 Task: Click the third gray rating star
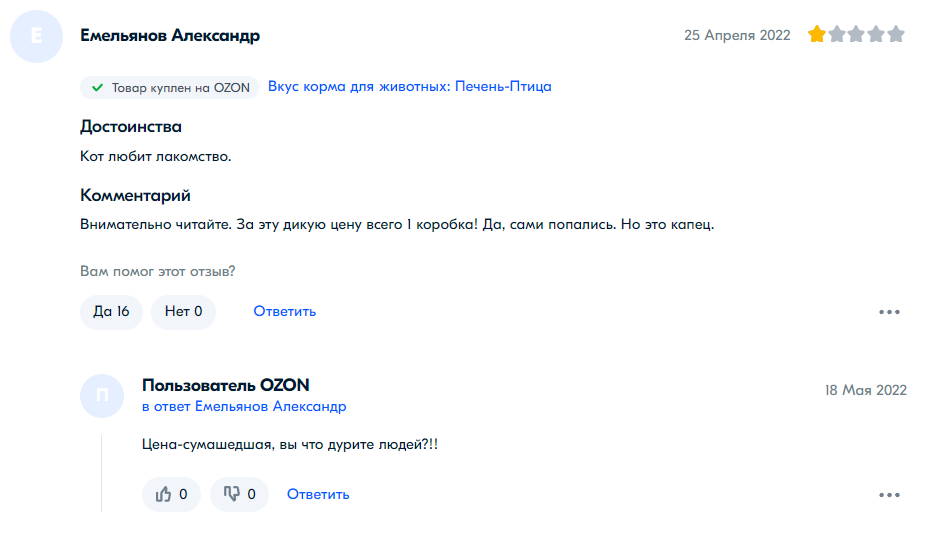coord(856,34)
